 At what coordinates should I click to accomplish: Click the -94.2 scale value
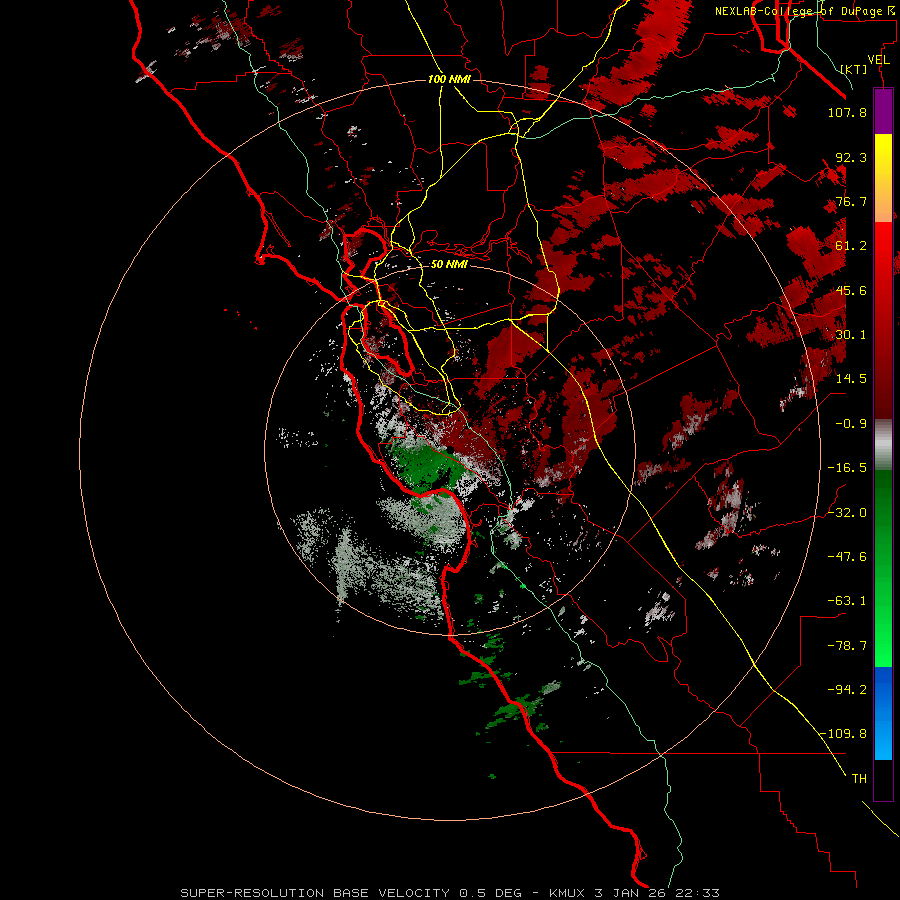[x=847, y=690]
